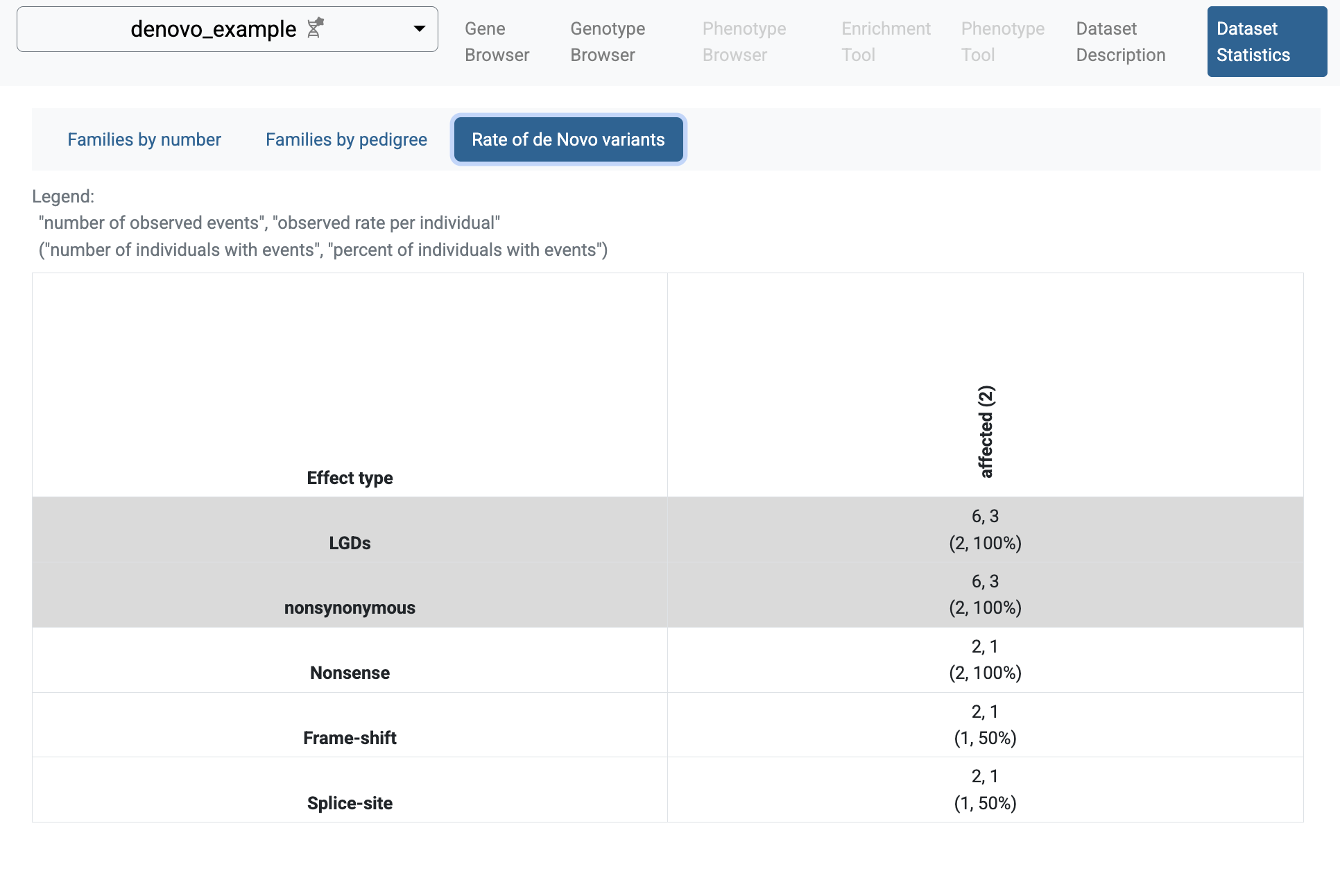The height and width of the screenshot is (896, 1340).
Task: Expand the dataset selector caret arrow
Action: click(x=419, y=28)
